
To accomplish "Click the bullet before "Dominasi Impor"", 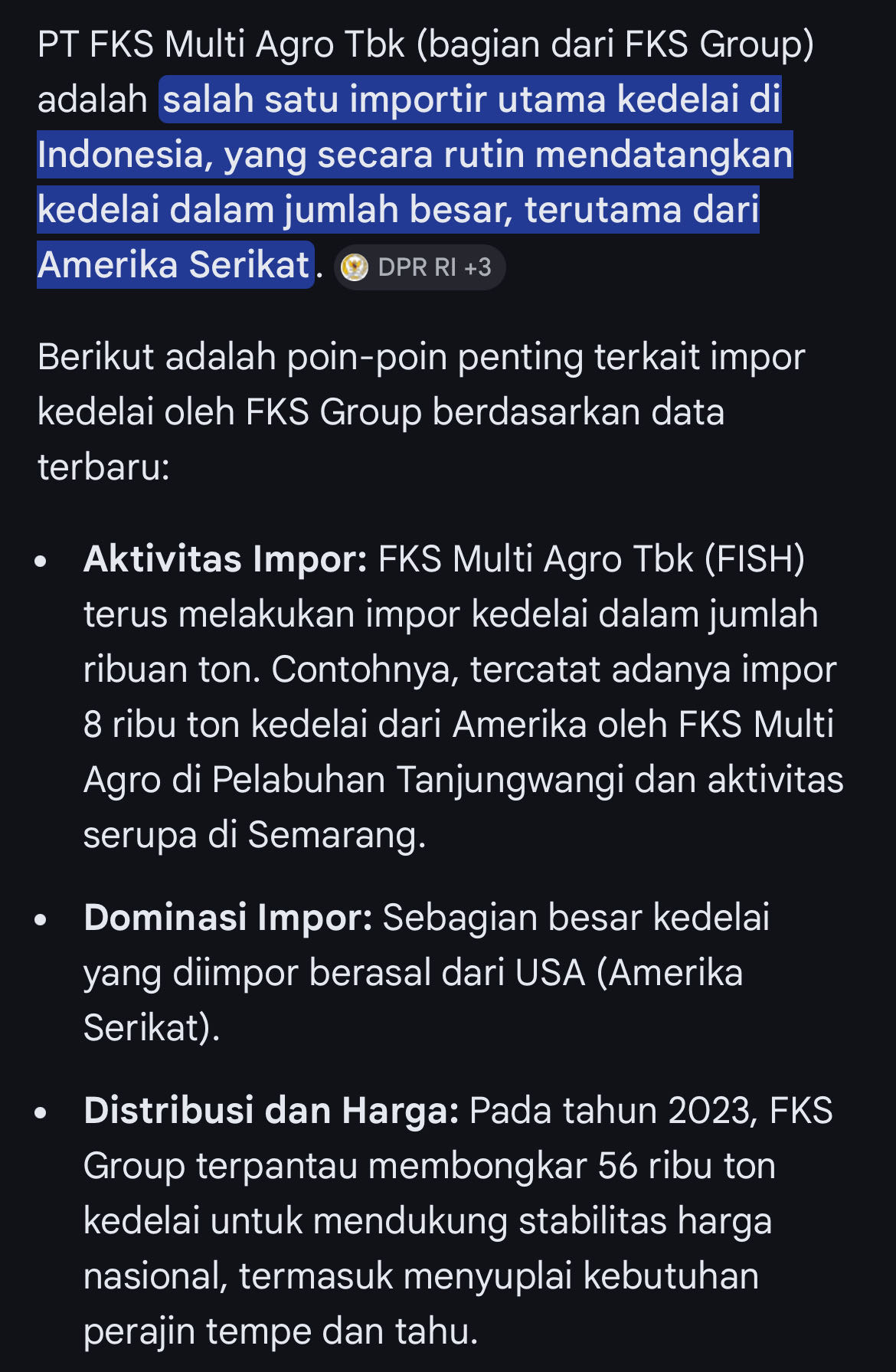I will click(41, 920).
